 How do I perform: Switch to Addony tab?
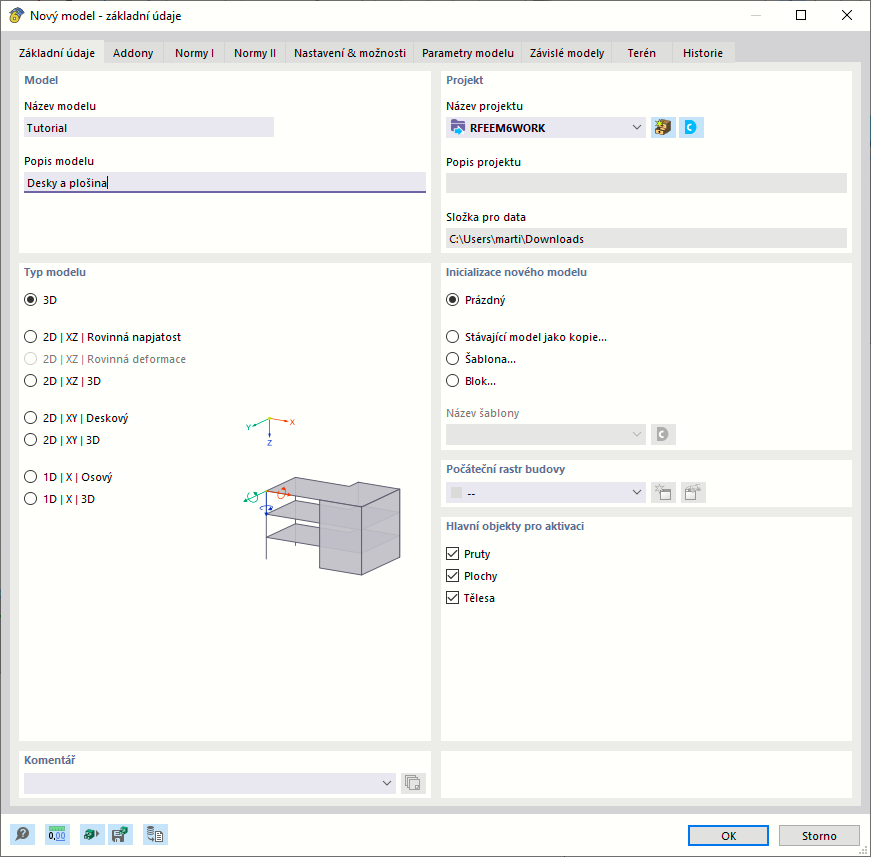(x=133, y=53)
